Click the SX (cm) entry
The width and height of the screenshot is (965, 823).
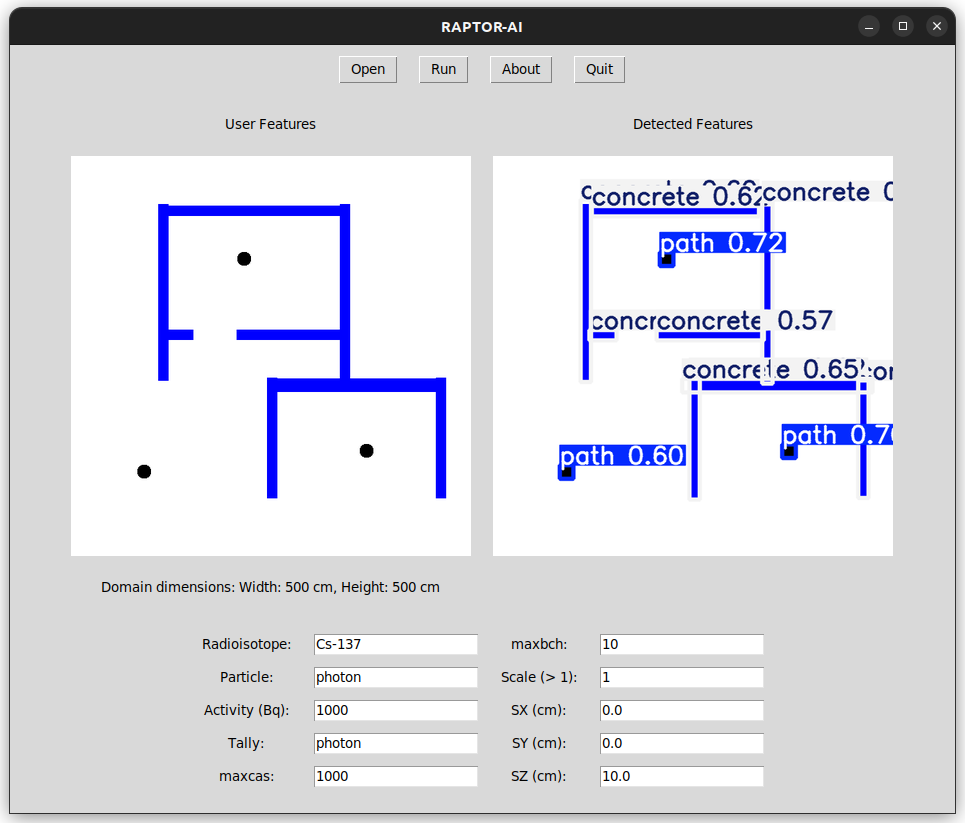(x=681, y=711)
